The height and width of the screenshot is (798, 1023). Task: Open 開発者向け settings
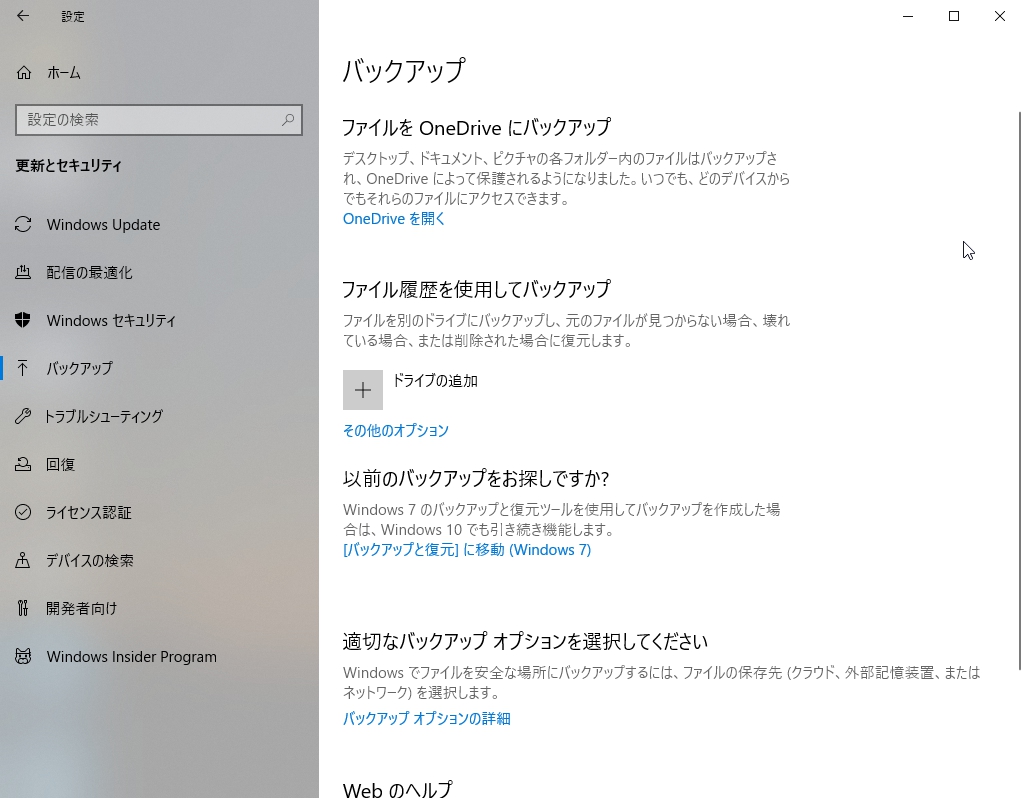tap(78, 608)
